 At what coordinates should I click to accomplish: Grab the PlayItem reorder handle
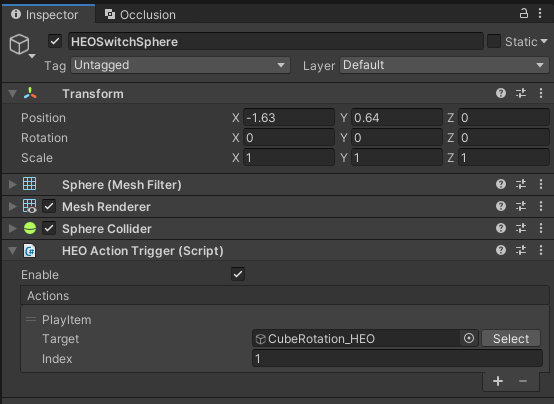[31, 320]
